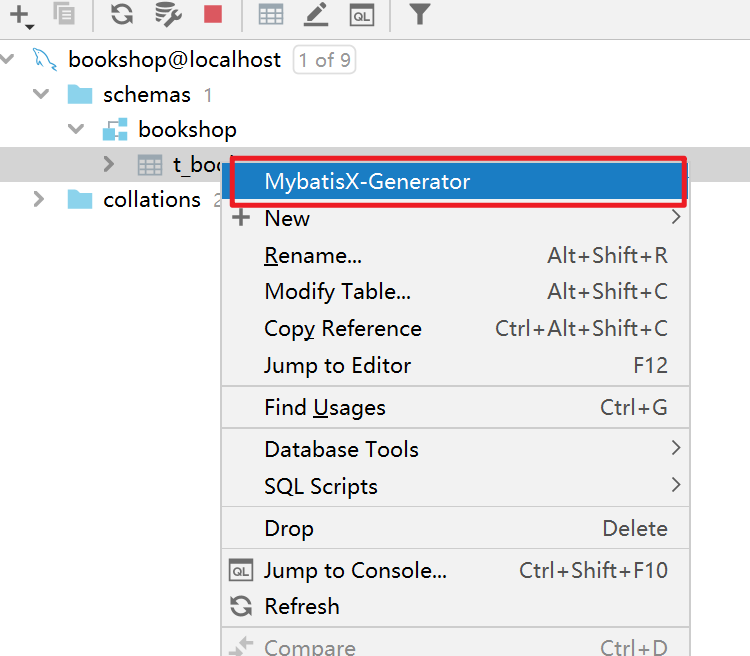This screenshot has width=750, height=656.
Task: Click the t_book table icon
Action: (150, 165)
